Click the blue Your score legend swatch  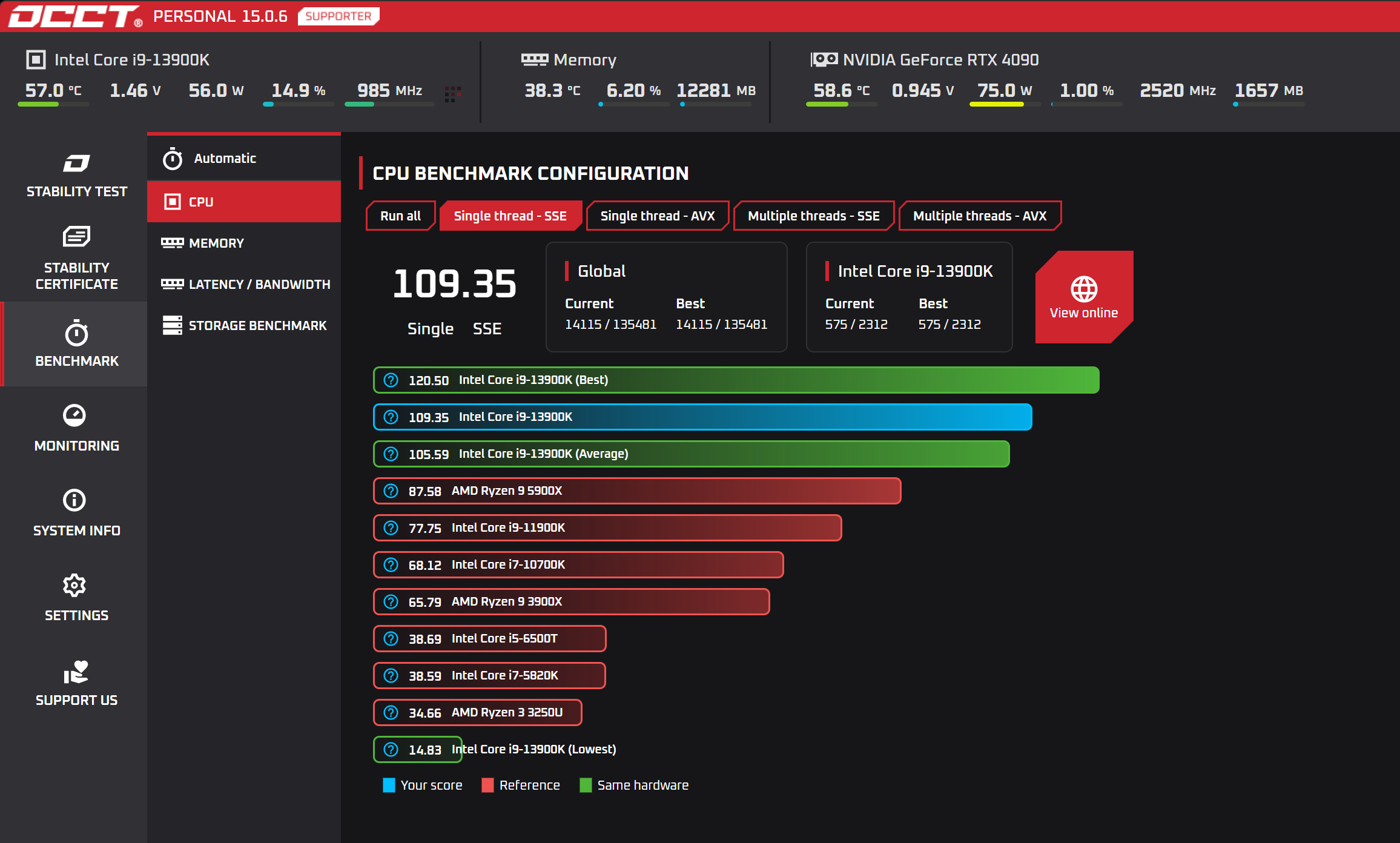[389, 785]
